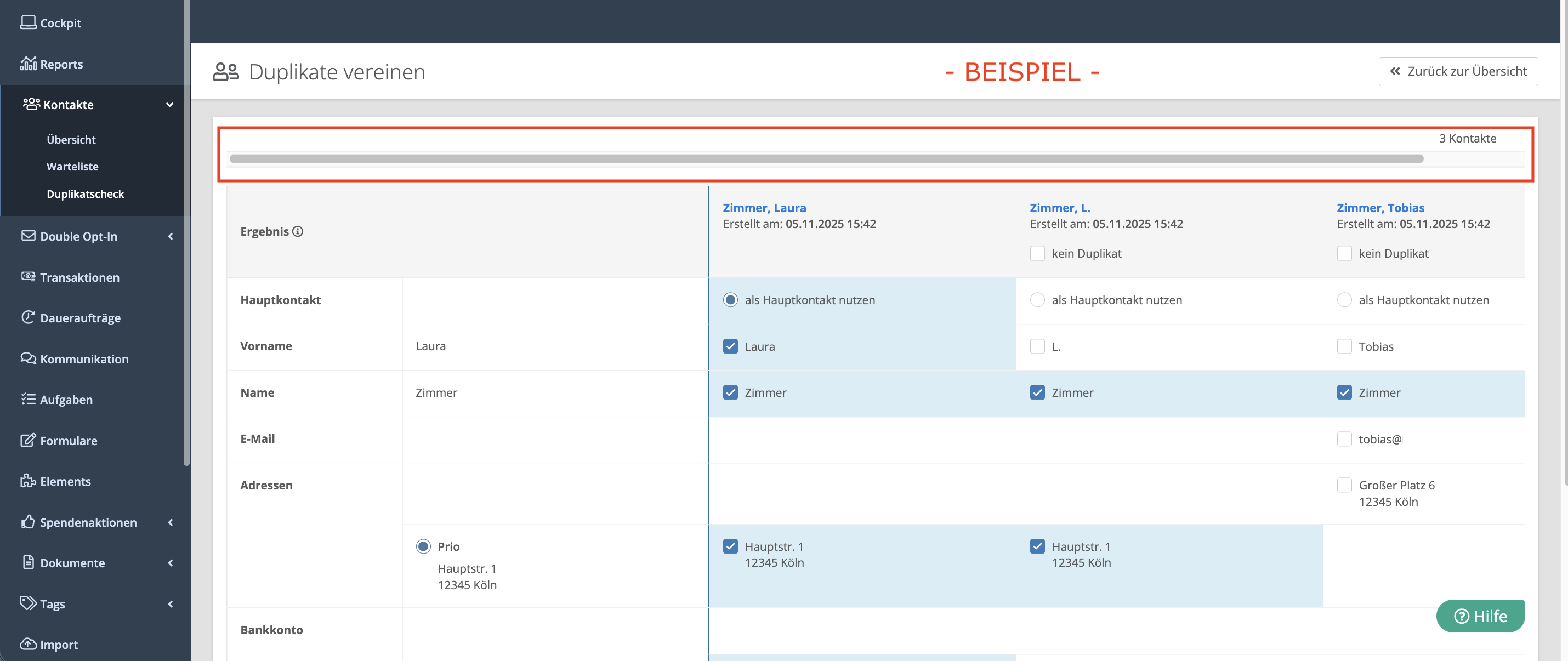Expand the Double Opt-In submenu arrow
The height and width of the screenshot is (661, 1568).
click(171, 236)
